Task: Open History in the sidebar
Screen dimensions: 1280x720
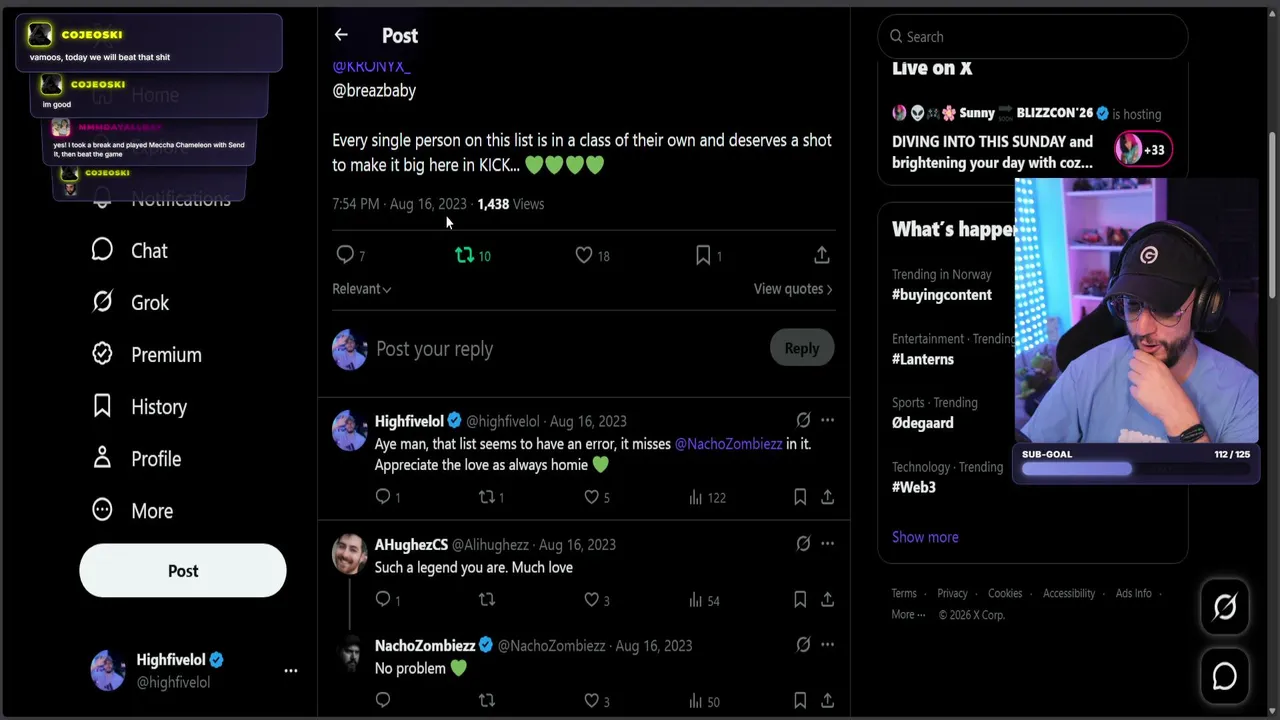Action: click(x=140, y=407)
